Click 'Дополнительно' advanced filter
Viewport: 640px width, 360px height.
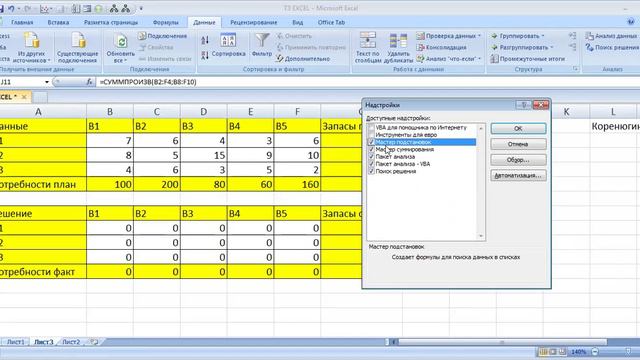click(x=303, y=59)
